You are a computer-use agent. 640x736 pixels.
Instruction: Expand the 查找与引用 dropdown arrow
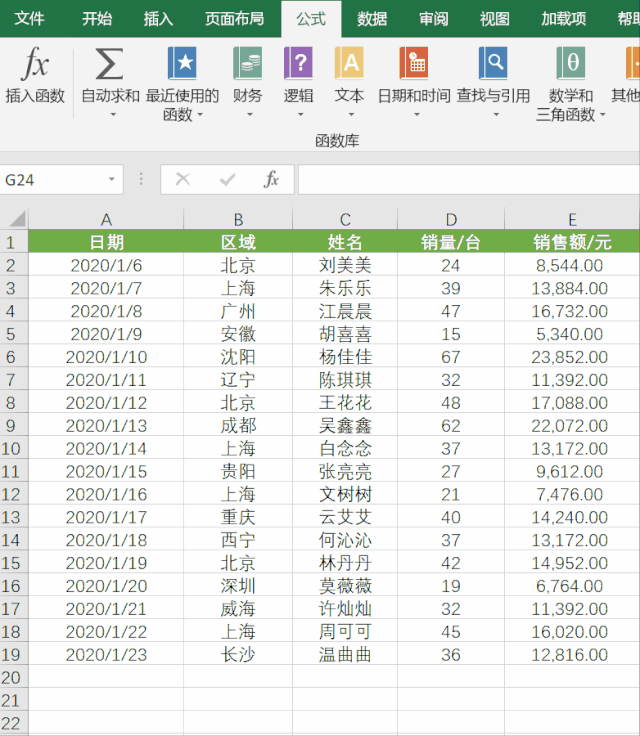tap(496, 115)
